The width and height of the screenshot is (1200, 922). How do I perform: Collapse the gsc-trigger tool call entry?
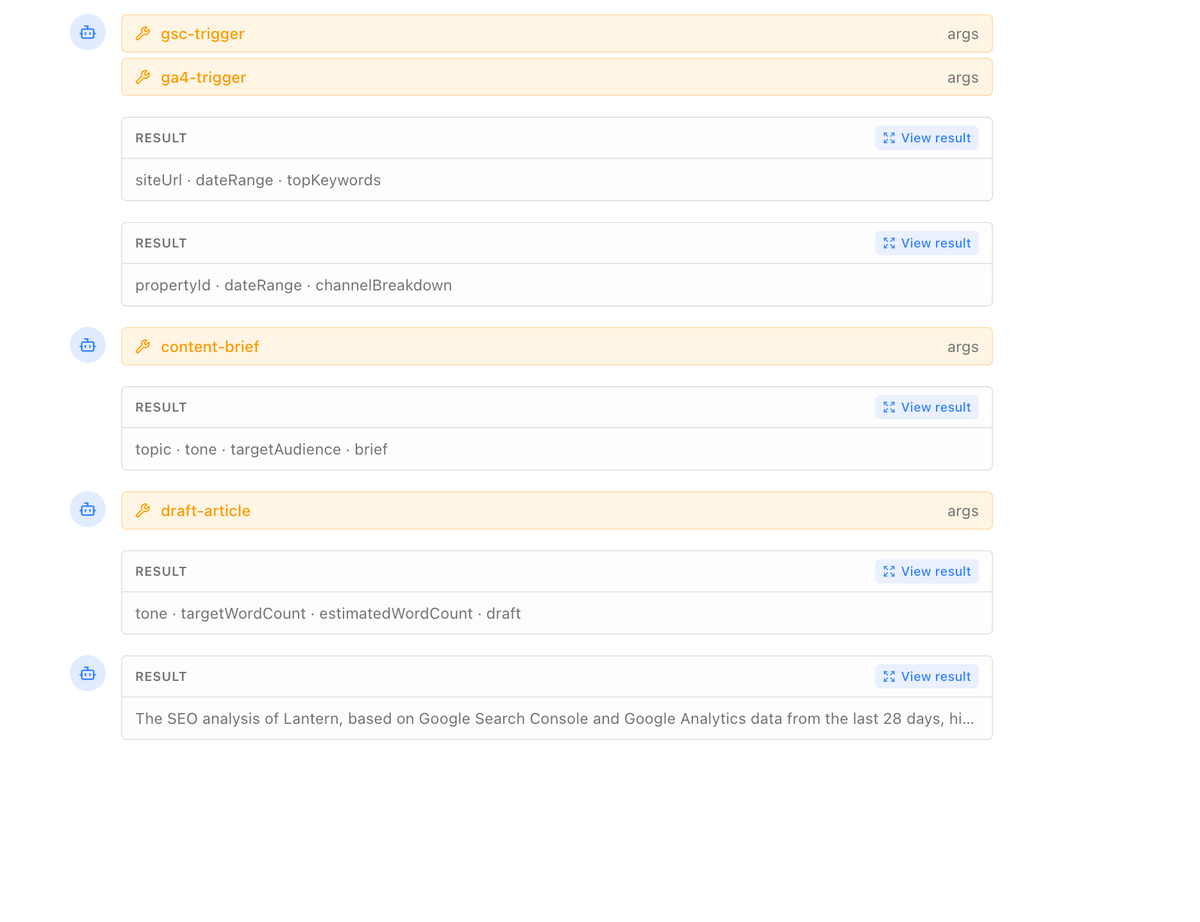557,33
